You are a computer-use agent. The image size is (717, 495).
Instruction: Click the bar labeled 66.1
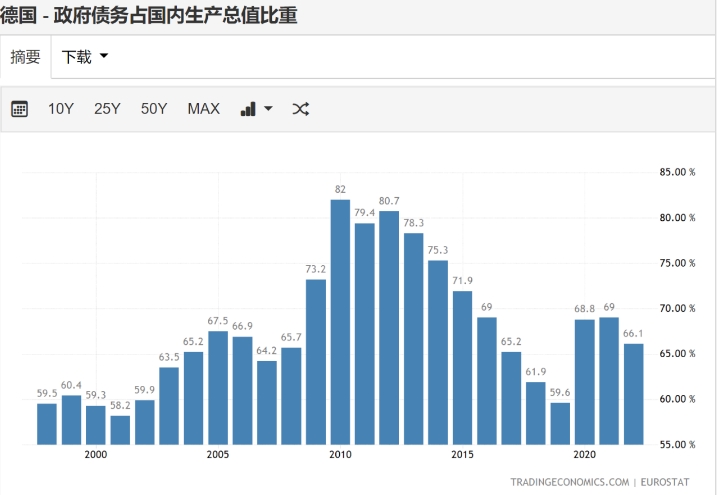(633, 394)
